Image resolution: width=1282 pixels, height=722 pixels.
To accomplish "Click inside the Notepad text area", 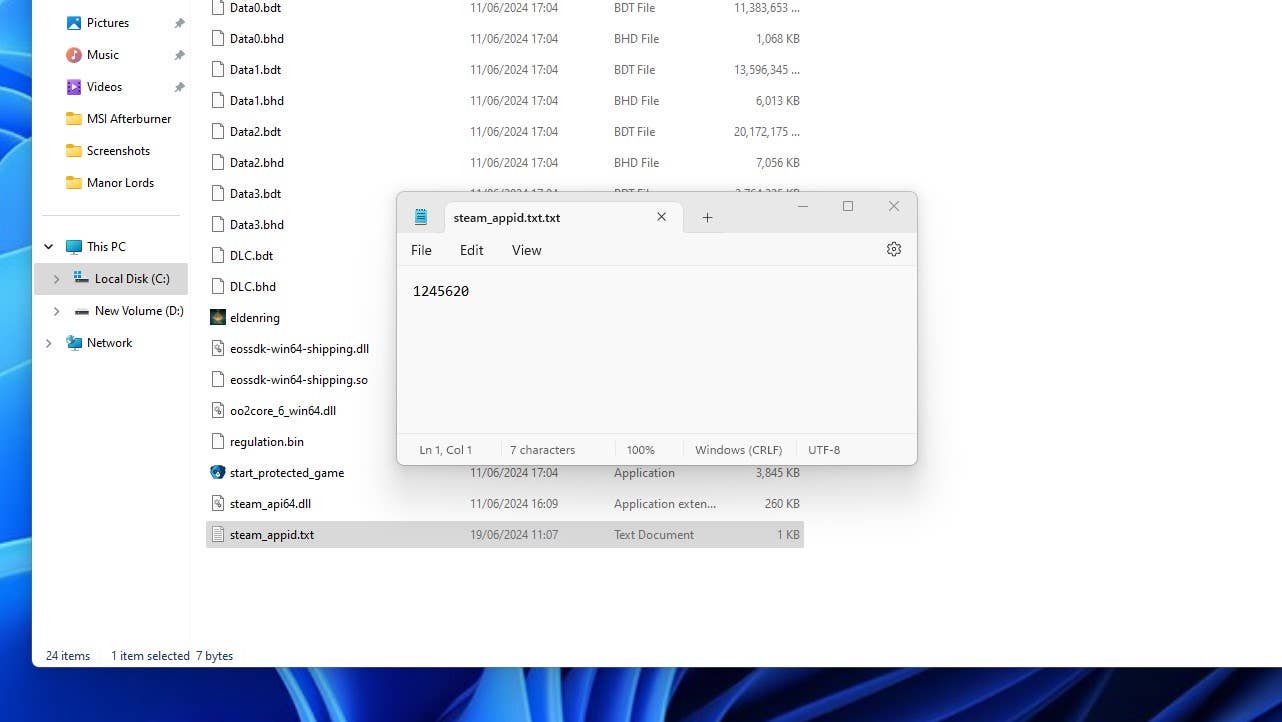I will pos(656,360).
